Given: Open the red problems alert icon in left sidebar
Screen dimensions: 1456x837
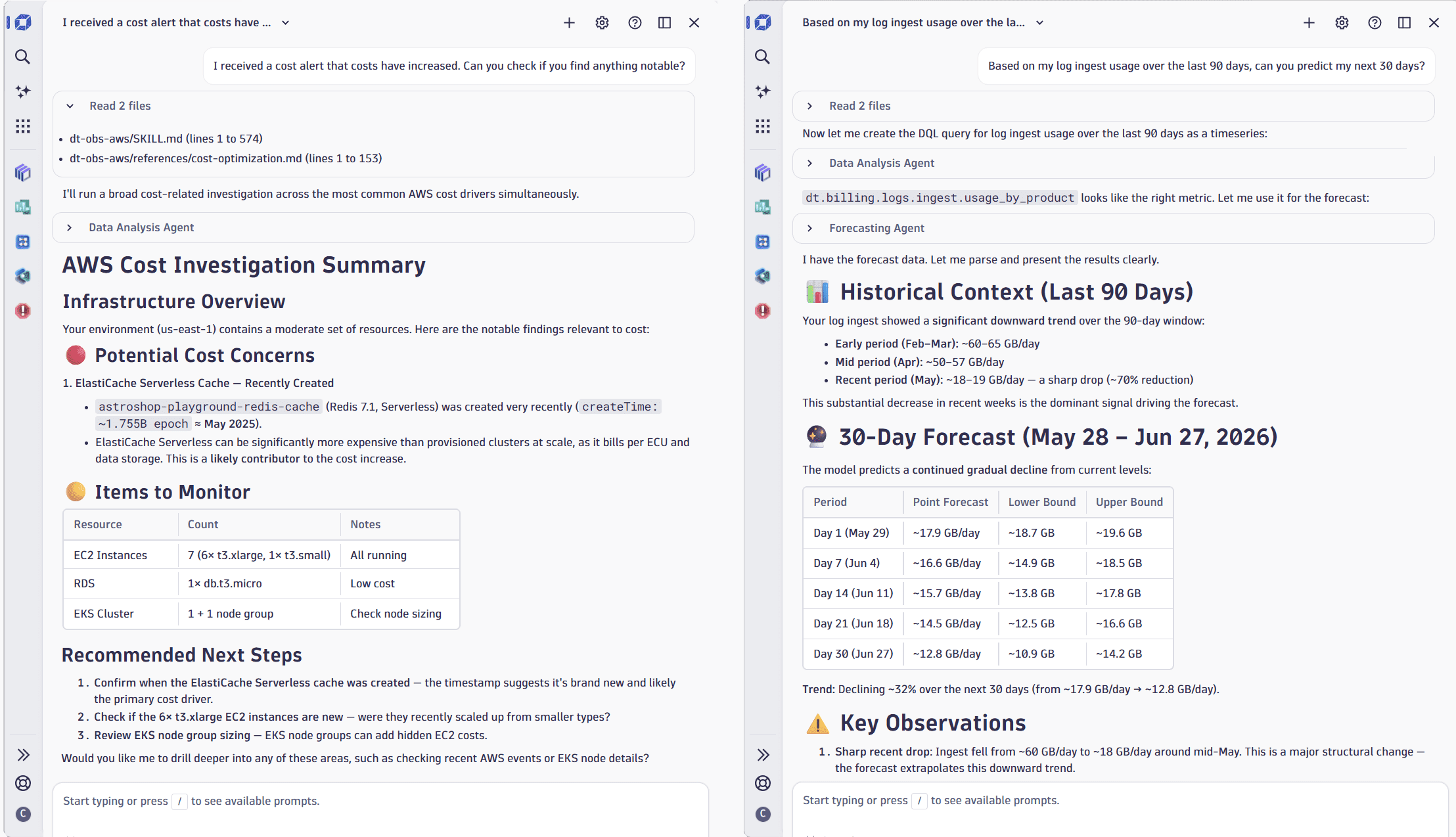Looking at the screenshot, I should [x=22, y=311].
